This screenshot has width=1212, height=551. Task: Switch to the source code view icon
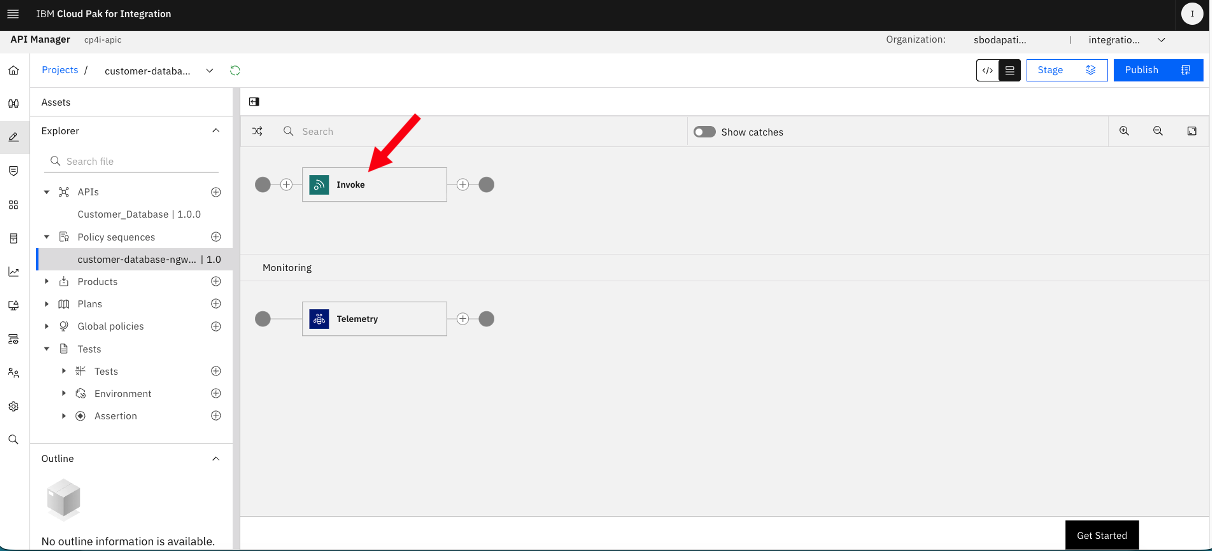point(988,70)
